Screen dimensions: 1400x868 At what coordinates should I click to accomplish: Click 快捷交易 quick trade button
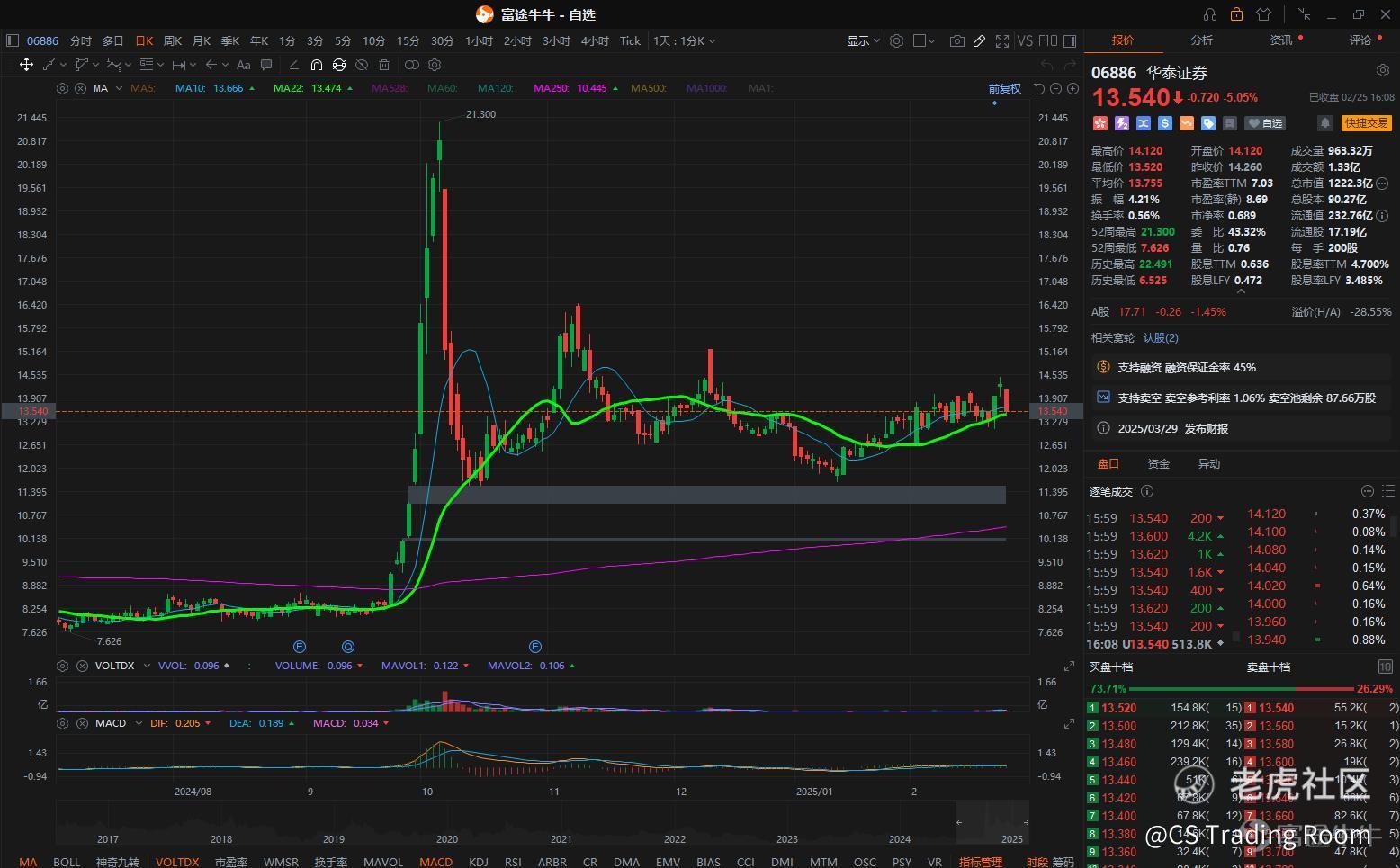point(1367,123)
